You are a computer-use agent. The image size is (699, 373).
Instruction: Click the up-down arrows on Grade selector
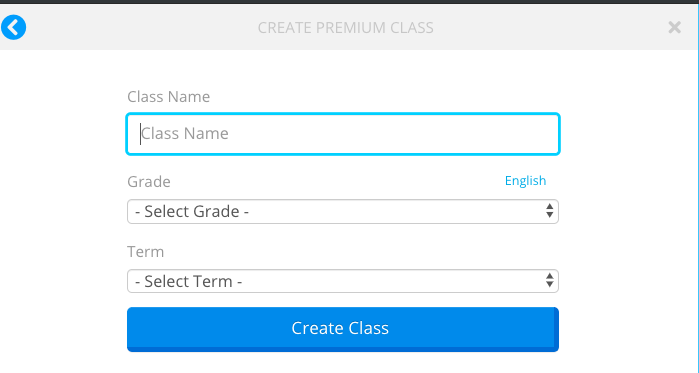(x=549, y=211)
